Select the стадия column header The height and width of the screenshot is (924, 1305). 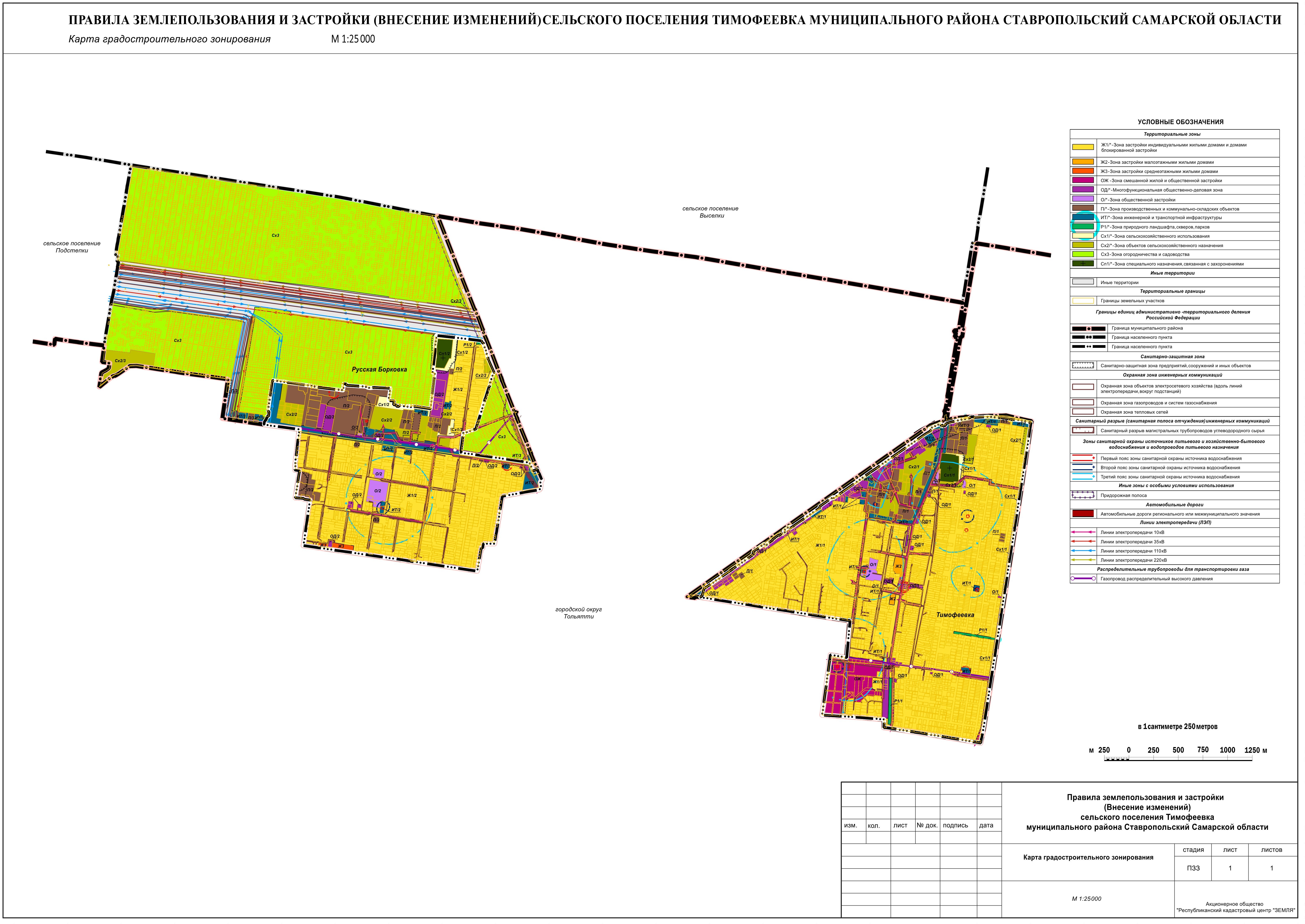click(x=1193, y=850)
